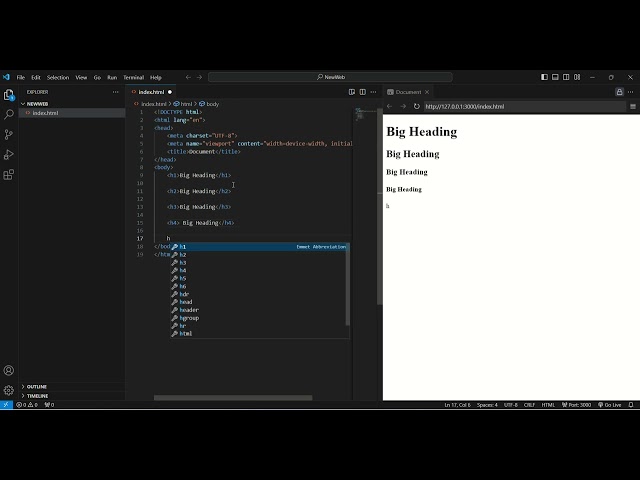Open the Go menu
Viewport: 640px width, 480px height.
pos(97,77)
